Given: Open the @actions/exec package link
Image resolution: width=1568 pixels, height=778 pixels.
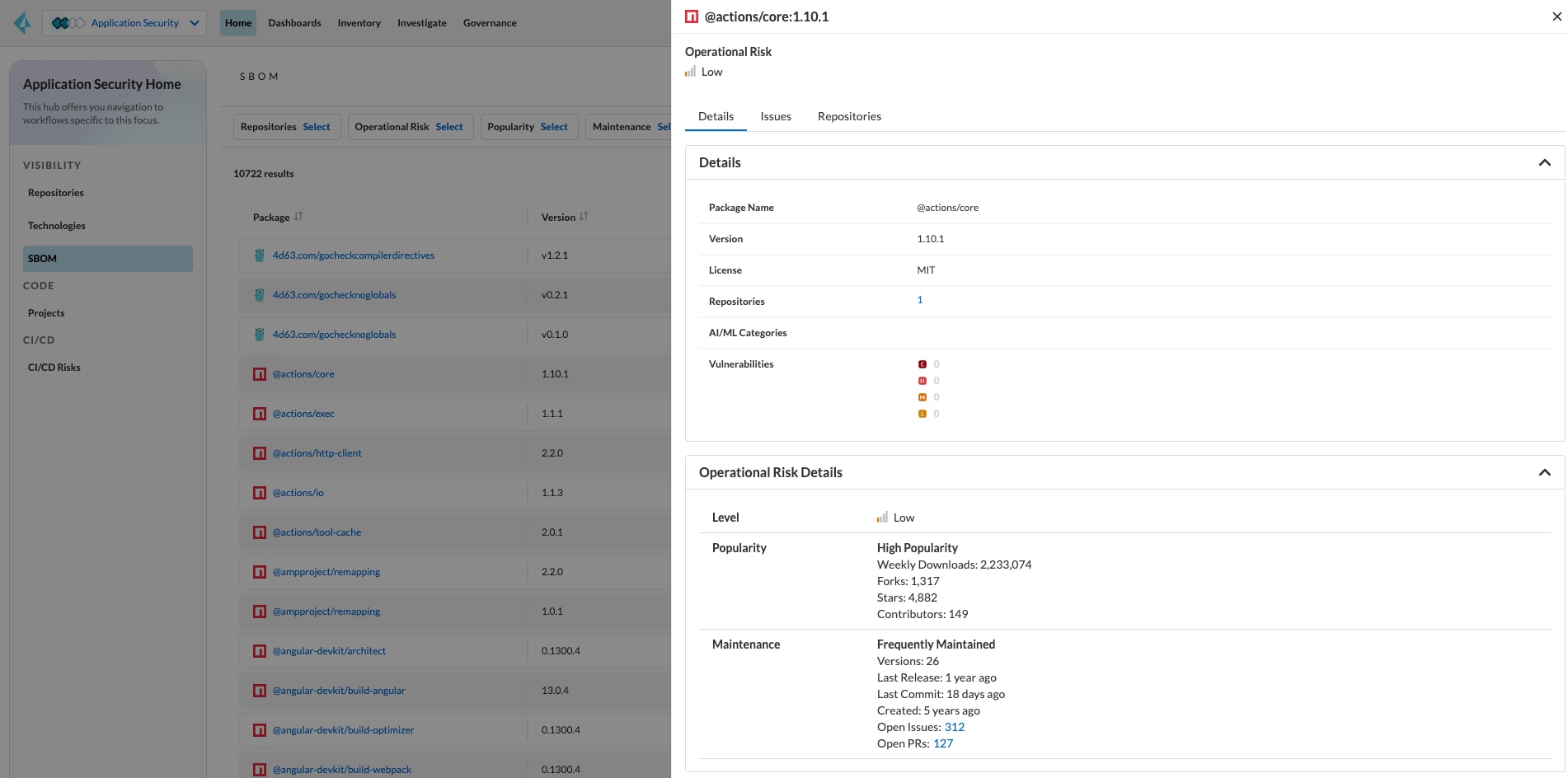Looking at the screenshot, I should 303,414.
